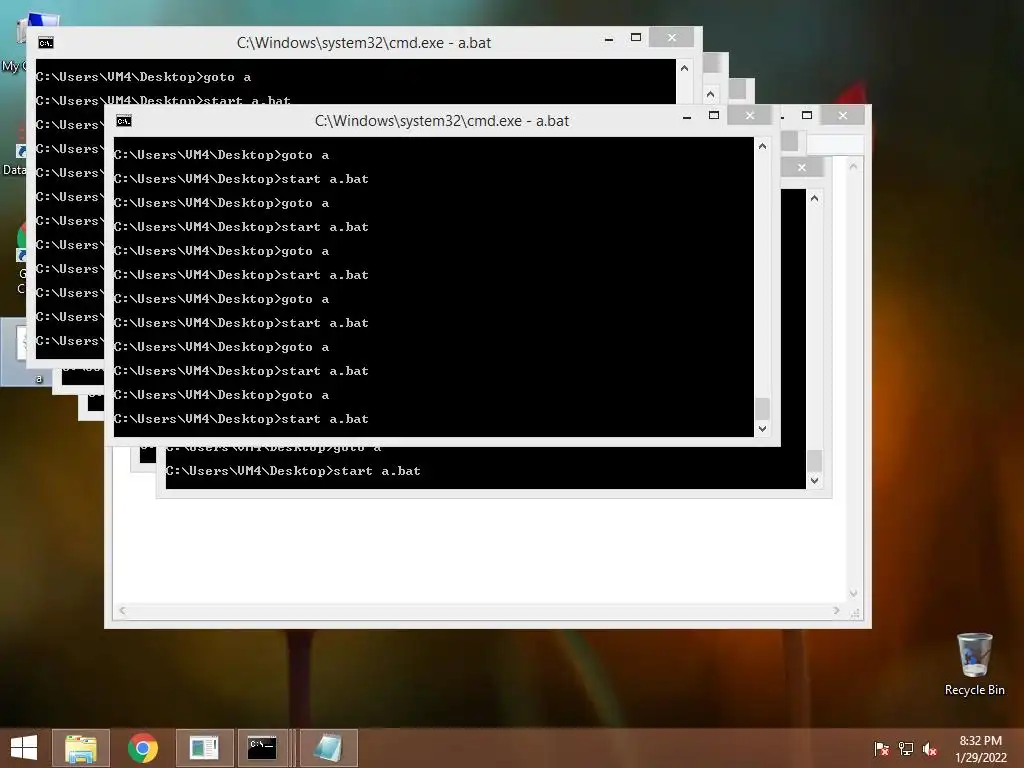Click the muted volume icon in tray
This screenshot has height=768, width=1024.
[929, 748]
